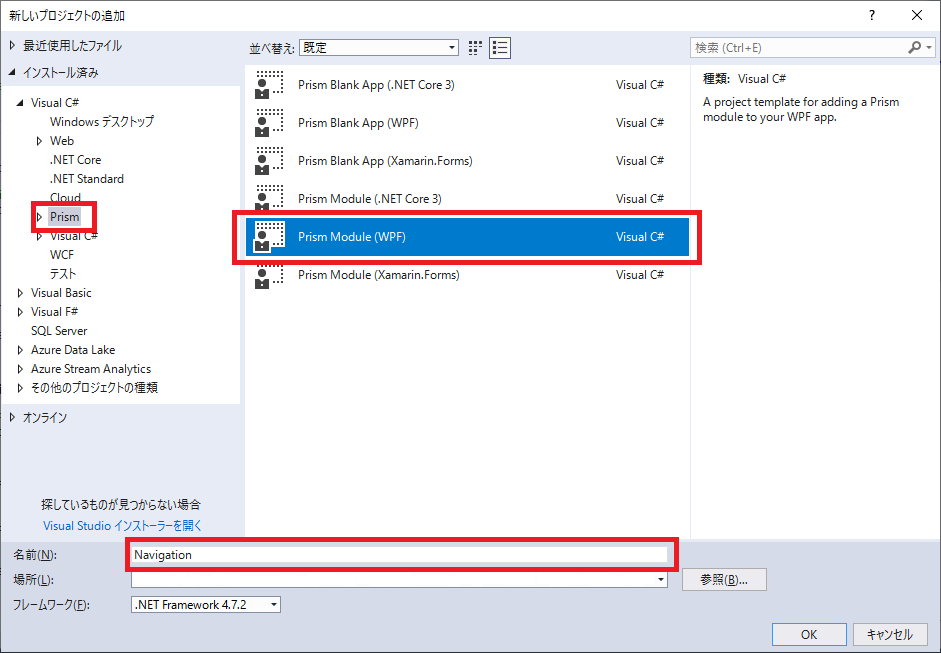941x653 pixels.
Task: Select Prism Module (Xamarin.Forms) template name
Action: pos(379,275)
